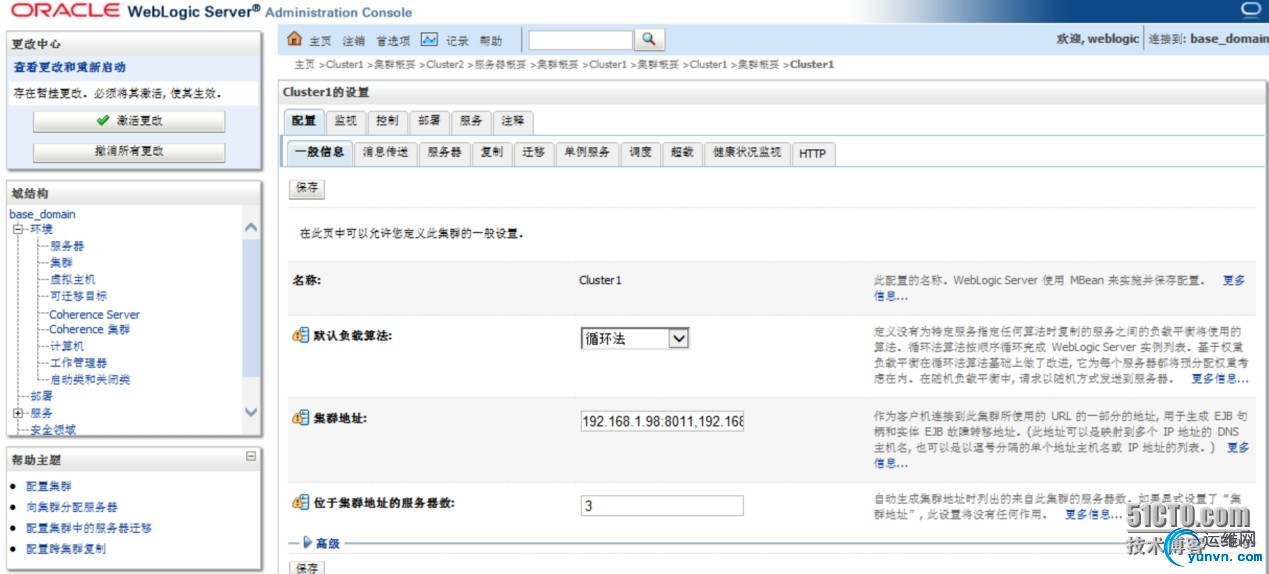1269x574 pixels.
Task: Open the 配置跨集群复制 help topic
Action: 66,549
